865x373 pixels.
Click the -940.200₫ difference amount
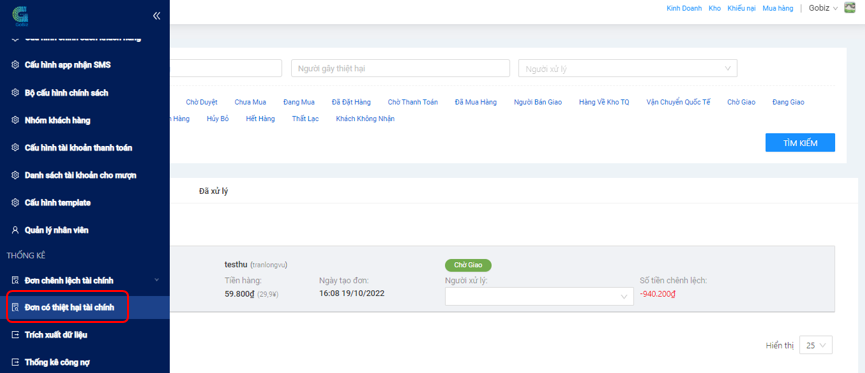pos(658,294)
